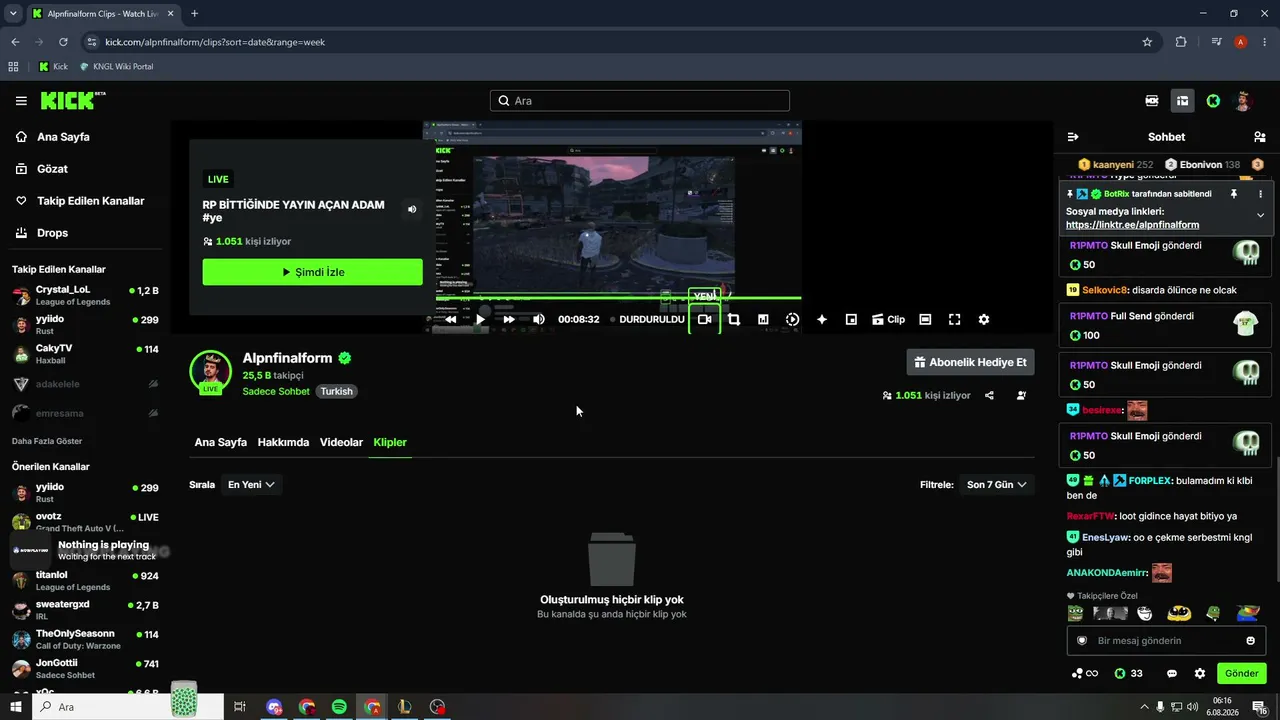The image size is (1280, 720).
Task: Click the Şimdi İzle button
Action: (313, 272)
